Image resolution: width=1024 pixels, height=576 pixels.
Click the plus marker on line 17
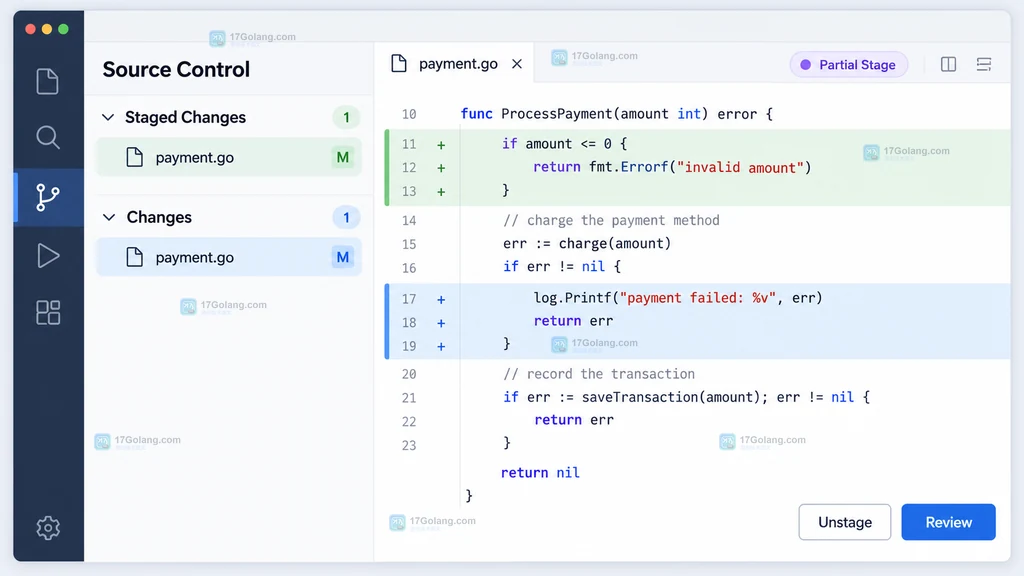pyautogui.click(x=441, y=299)
